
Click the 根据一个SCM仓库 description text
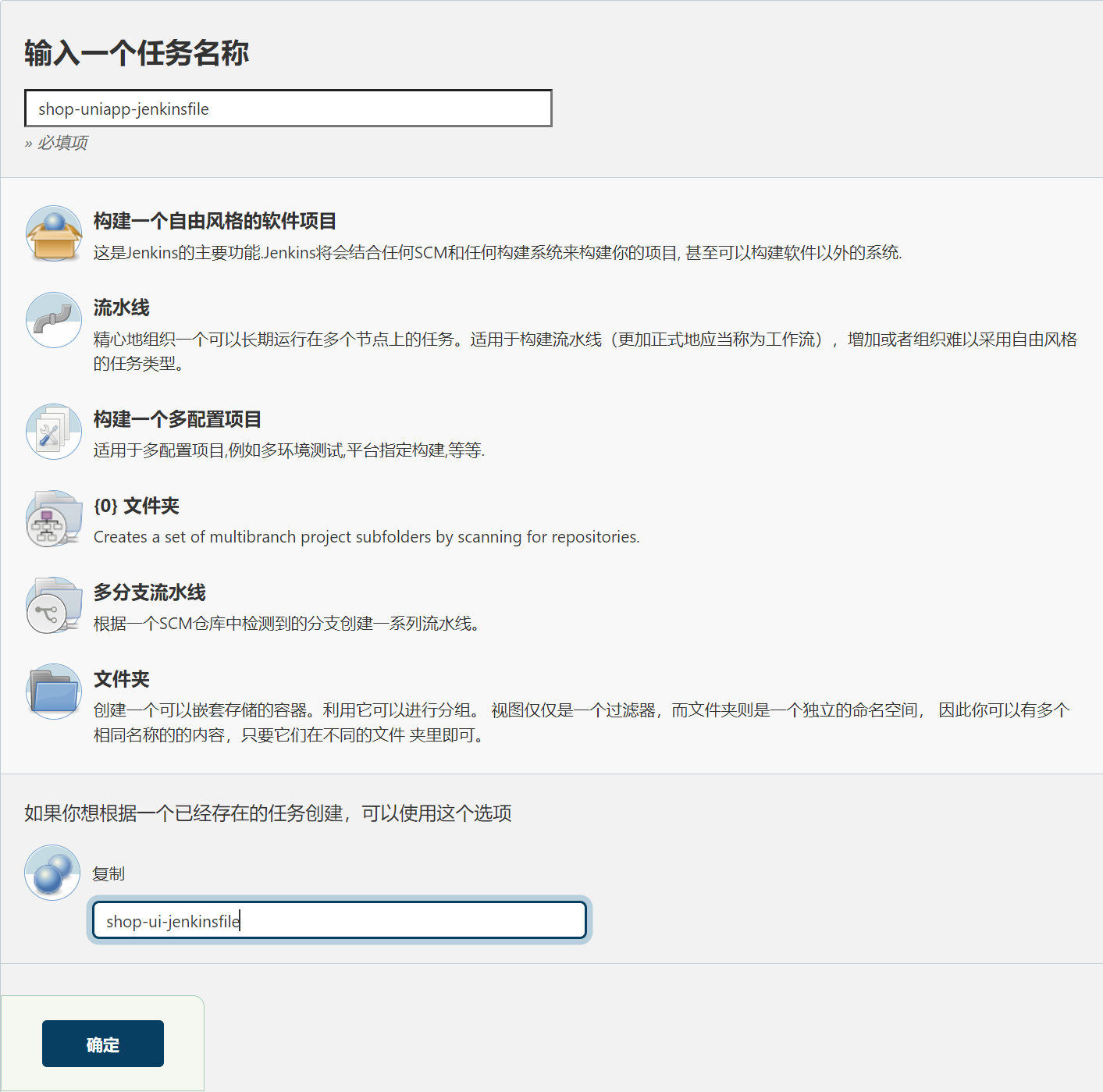coord(286,624)
